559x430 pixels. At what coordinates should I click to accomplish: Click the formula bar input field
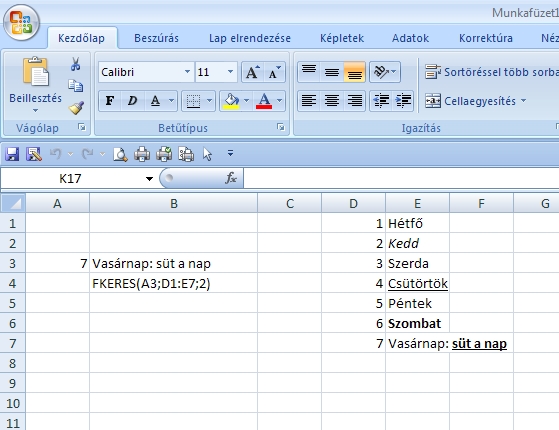401,178
